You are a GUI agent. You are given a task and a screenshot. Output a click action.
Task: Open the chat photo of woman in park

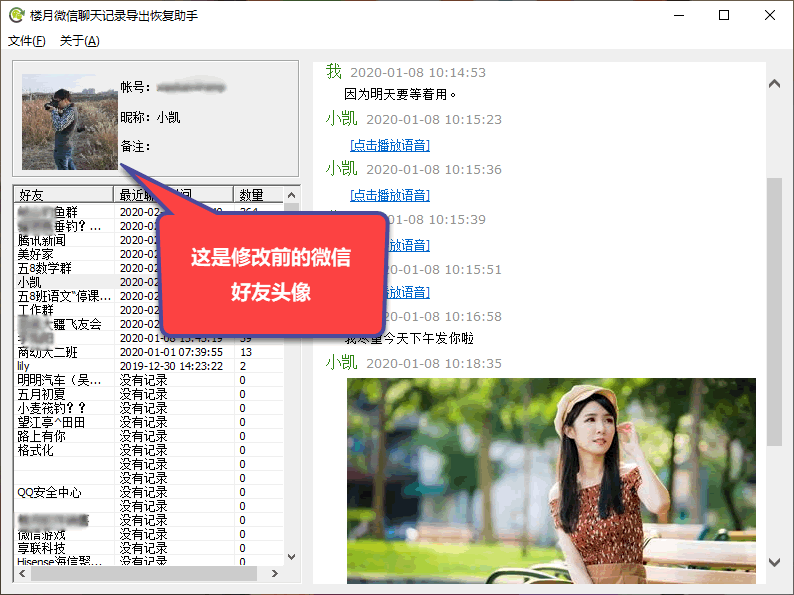pos(551,481)
